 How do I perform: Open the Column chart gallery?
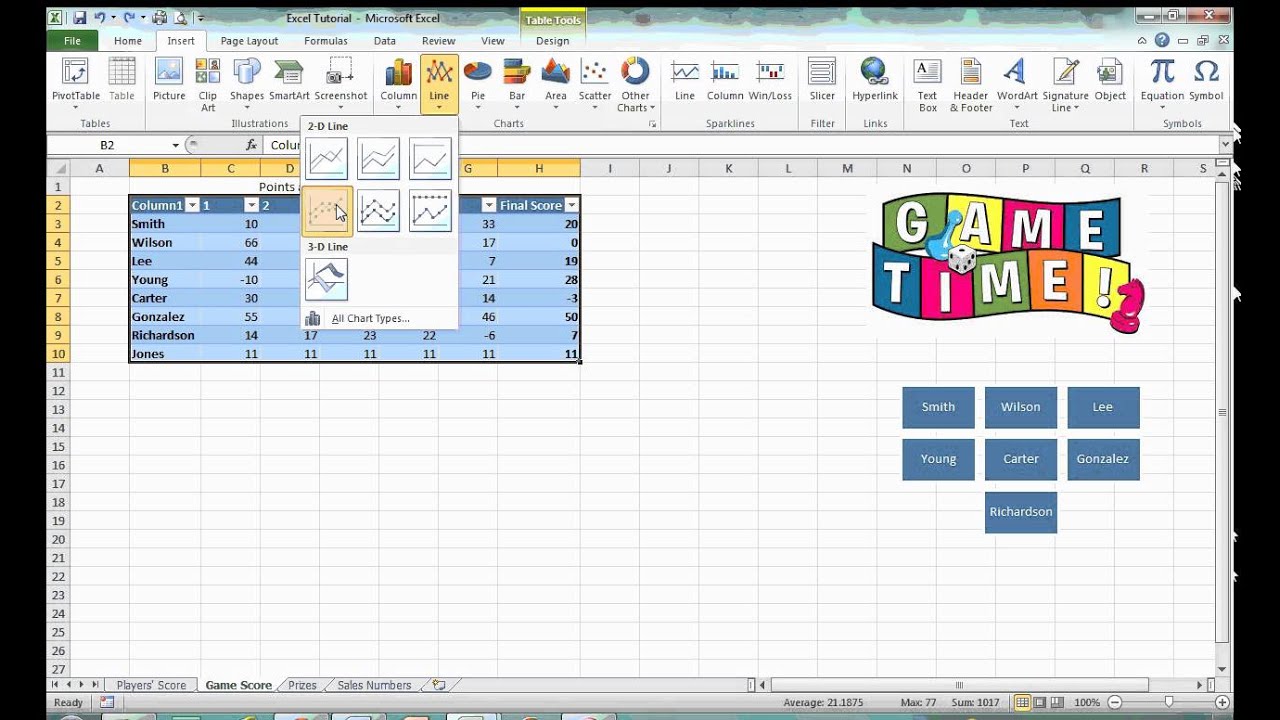coord(398,83)
